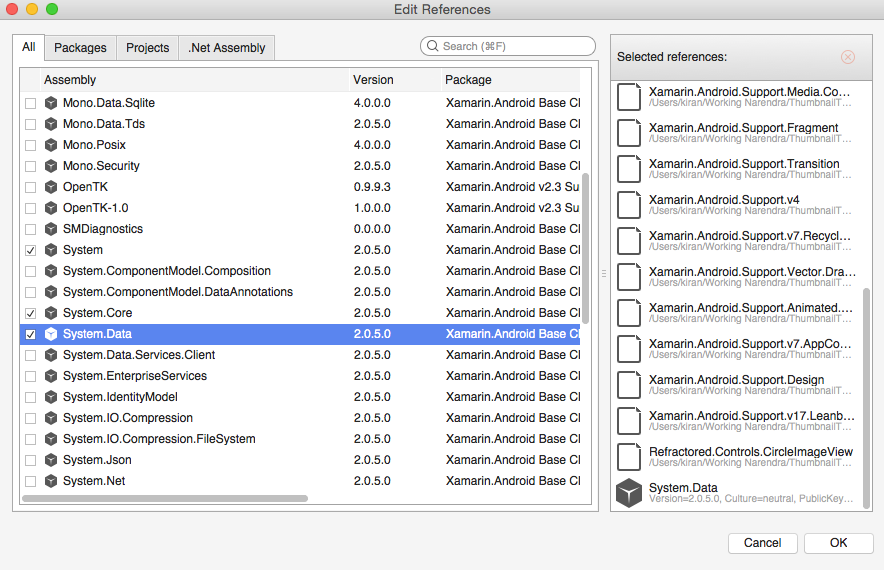Click the Mono.Posix assembly cube icon
Viewport: 884px width, 570px height.
51,145
